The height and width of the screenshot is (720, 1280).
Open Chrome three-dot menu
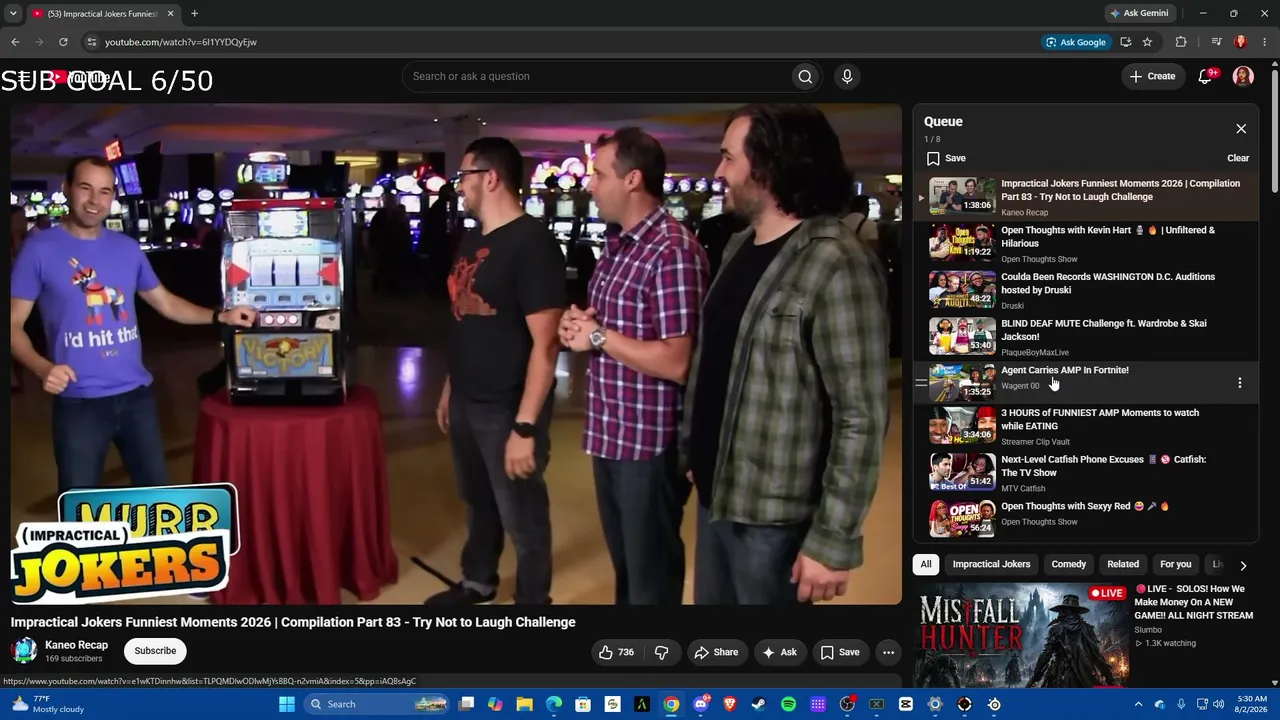pos(1265,42)
